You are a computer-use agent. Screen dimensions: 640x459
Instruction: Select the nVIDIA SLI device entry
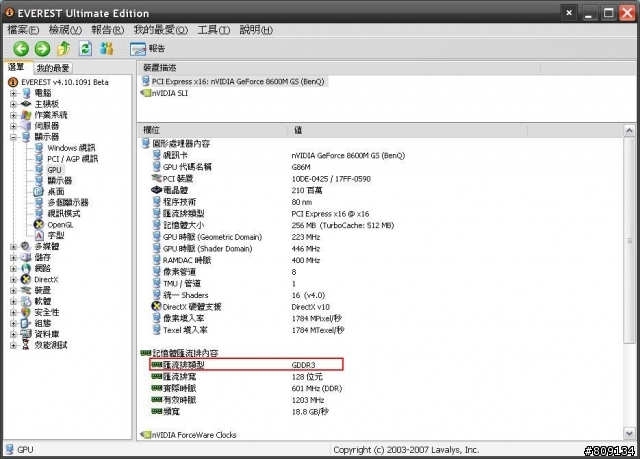coord(164,93)
